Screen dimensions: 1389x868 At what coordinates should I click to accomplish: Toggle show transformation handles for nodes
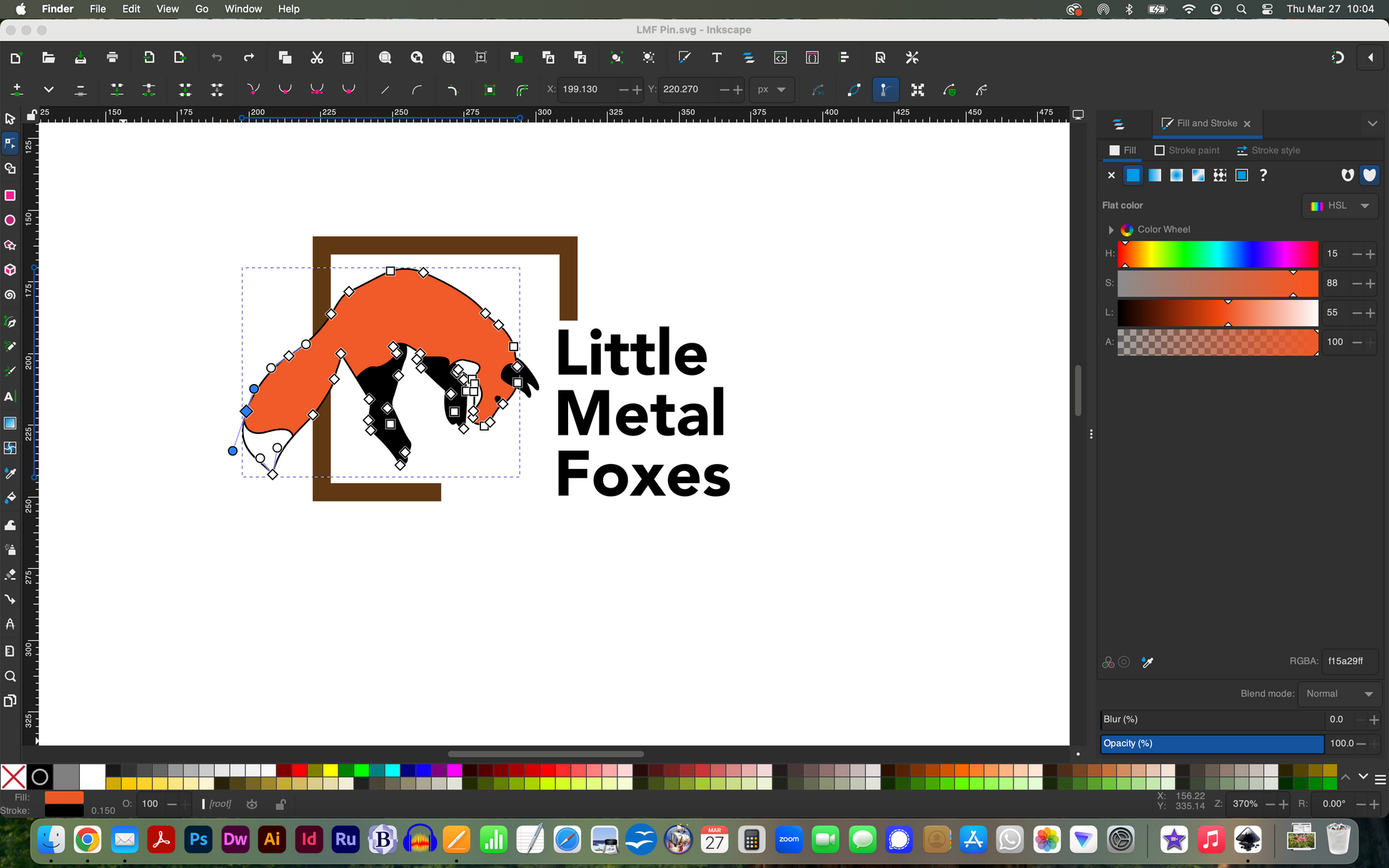pos(917,90)
